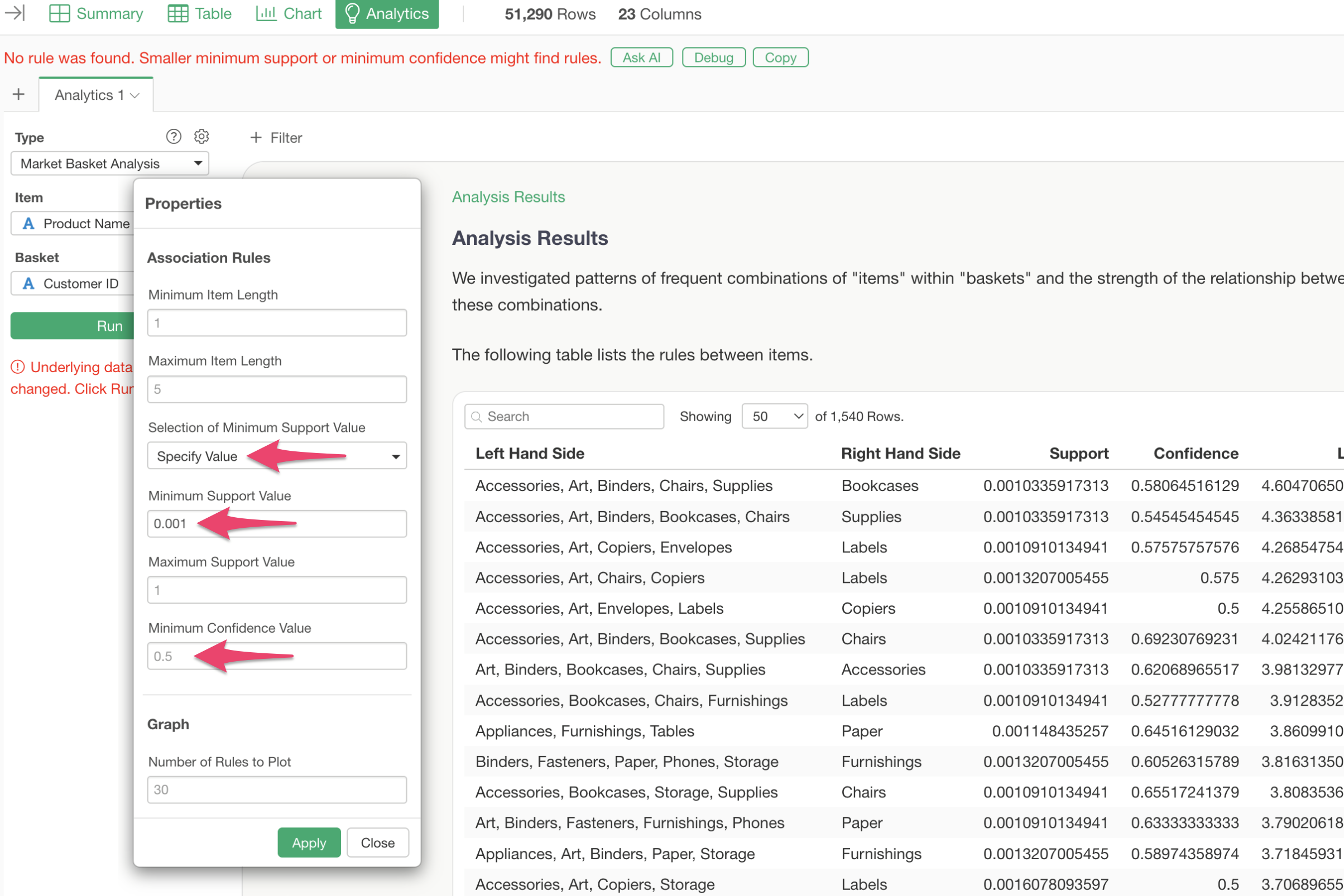Open the analytics settings gear icon
The height and width of the screenshot is (896, 1344).
201,137
